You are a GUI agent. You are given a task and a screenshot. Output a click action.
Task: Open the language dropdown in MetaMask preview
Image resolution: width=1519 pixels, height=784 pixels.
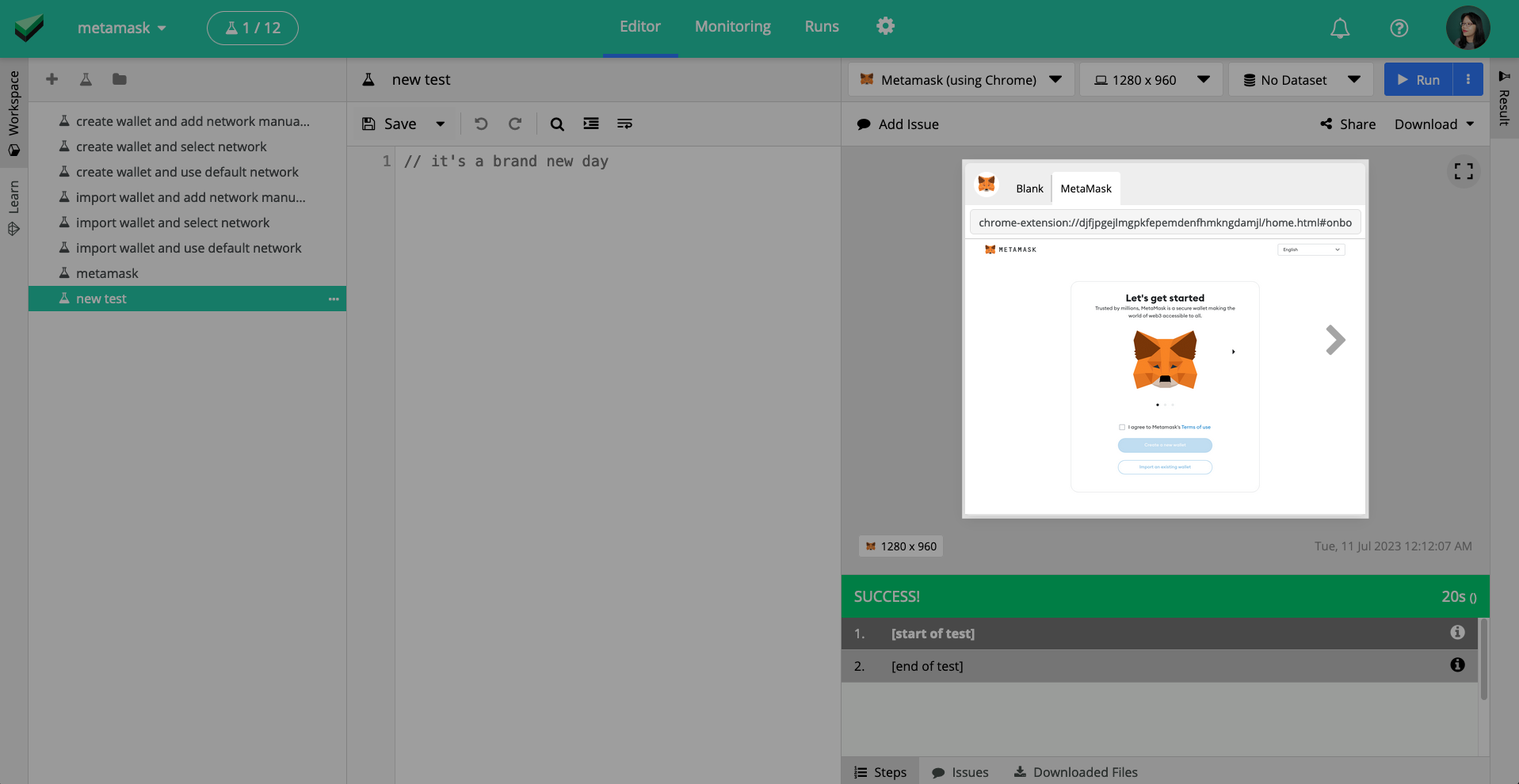(x=1311, y=249)
